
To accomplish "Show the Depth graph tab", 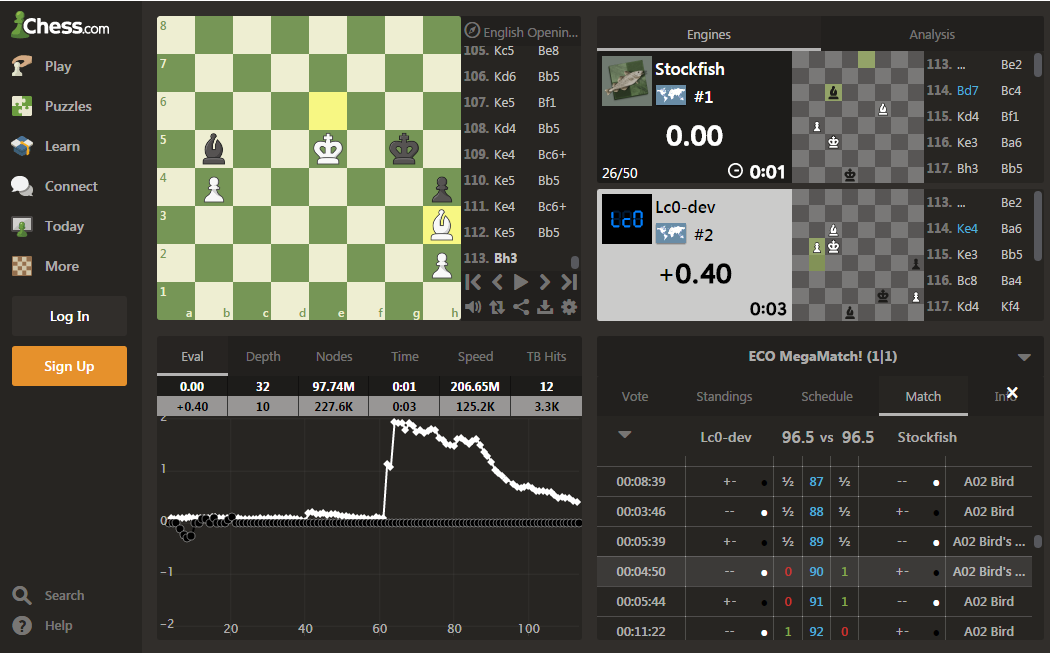I will (263, 356).
